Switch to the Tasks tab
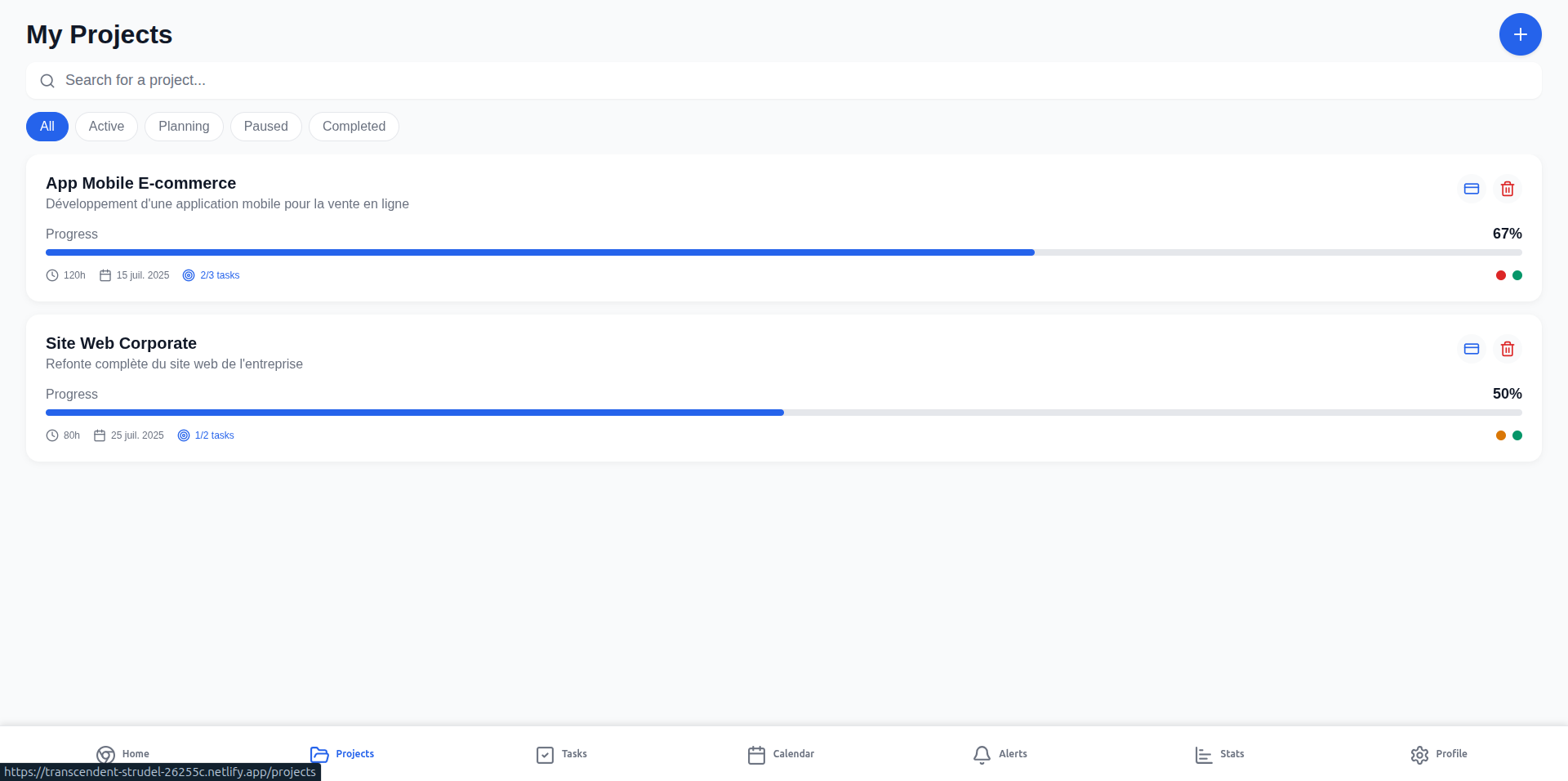Image resolution: width=1568 pixels, height=781 pixels. coord(562,754)
